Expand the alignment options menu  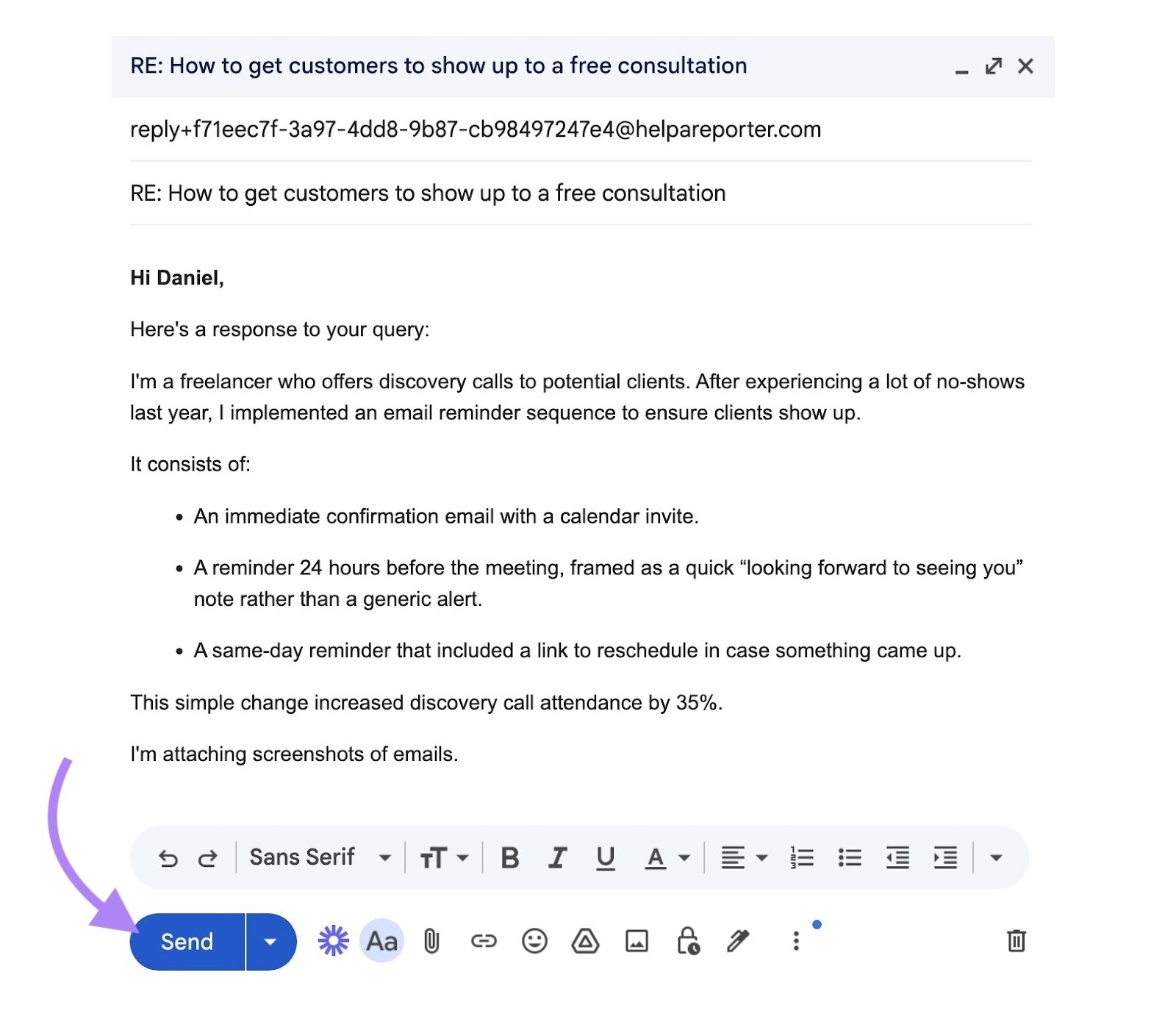[760, 857]
